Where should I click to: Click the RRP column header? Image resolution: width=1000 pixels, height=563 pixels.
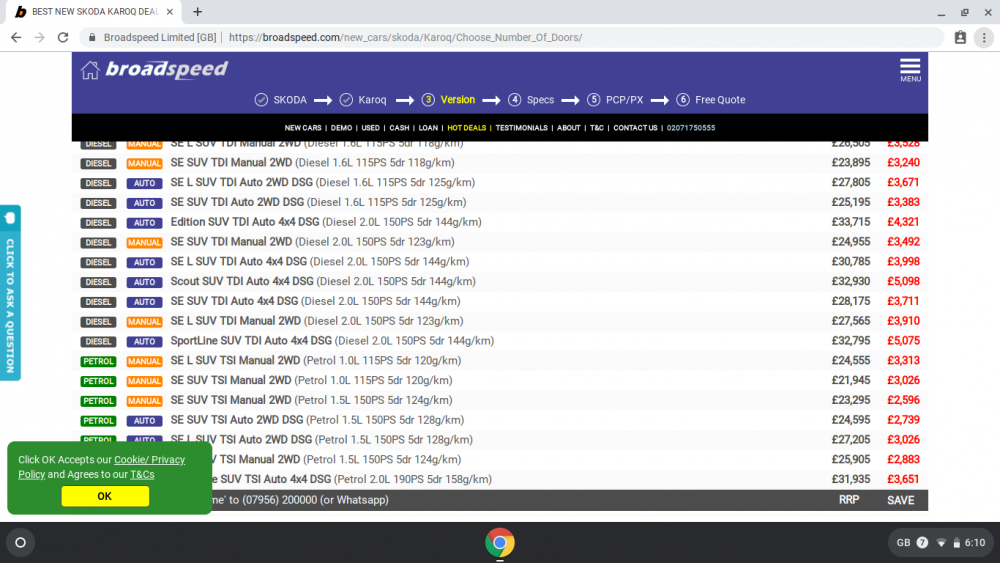tap(849, 501)
